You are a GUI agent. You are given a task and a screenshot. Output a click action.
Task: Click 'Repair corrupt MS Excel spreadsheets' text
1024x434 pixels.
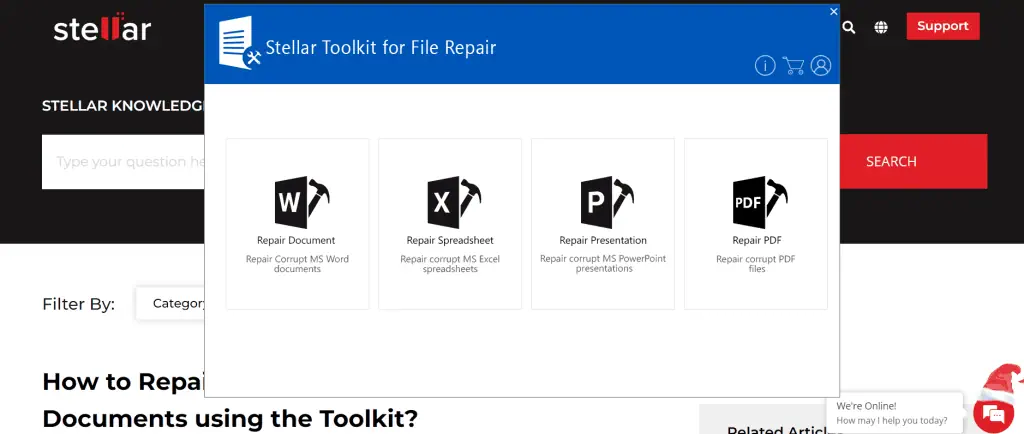click(x=450, y=264)
